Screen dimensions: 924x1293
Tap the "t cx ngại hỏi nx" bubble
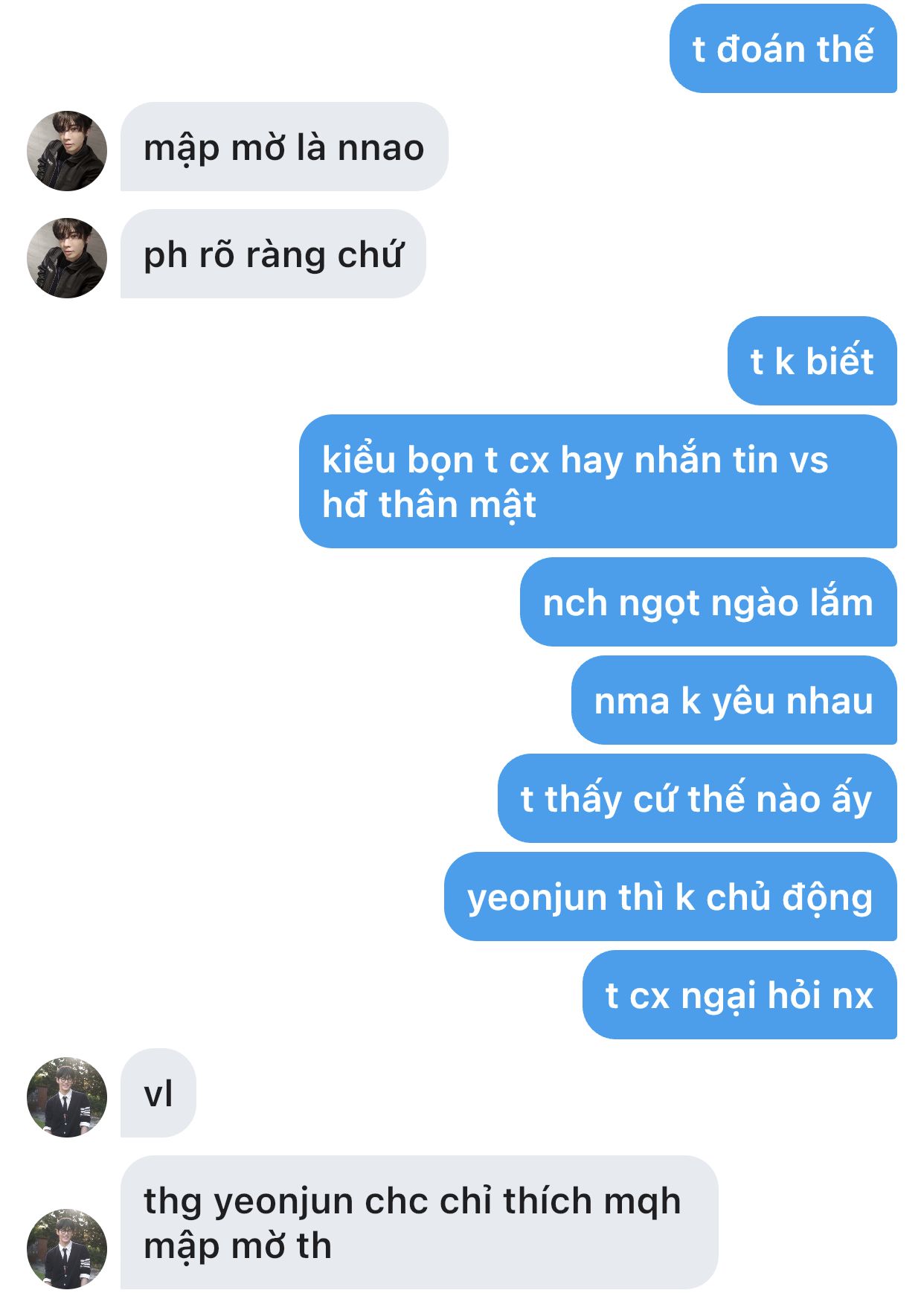tap(739, 995)
